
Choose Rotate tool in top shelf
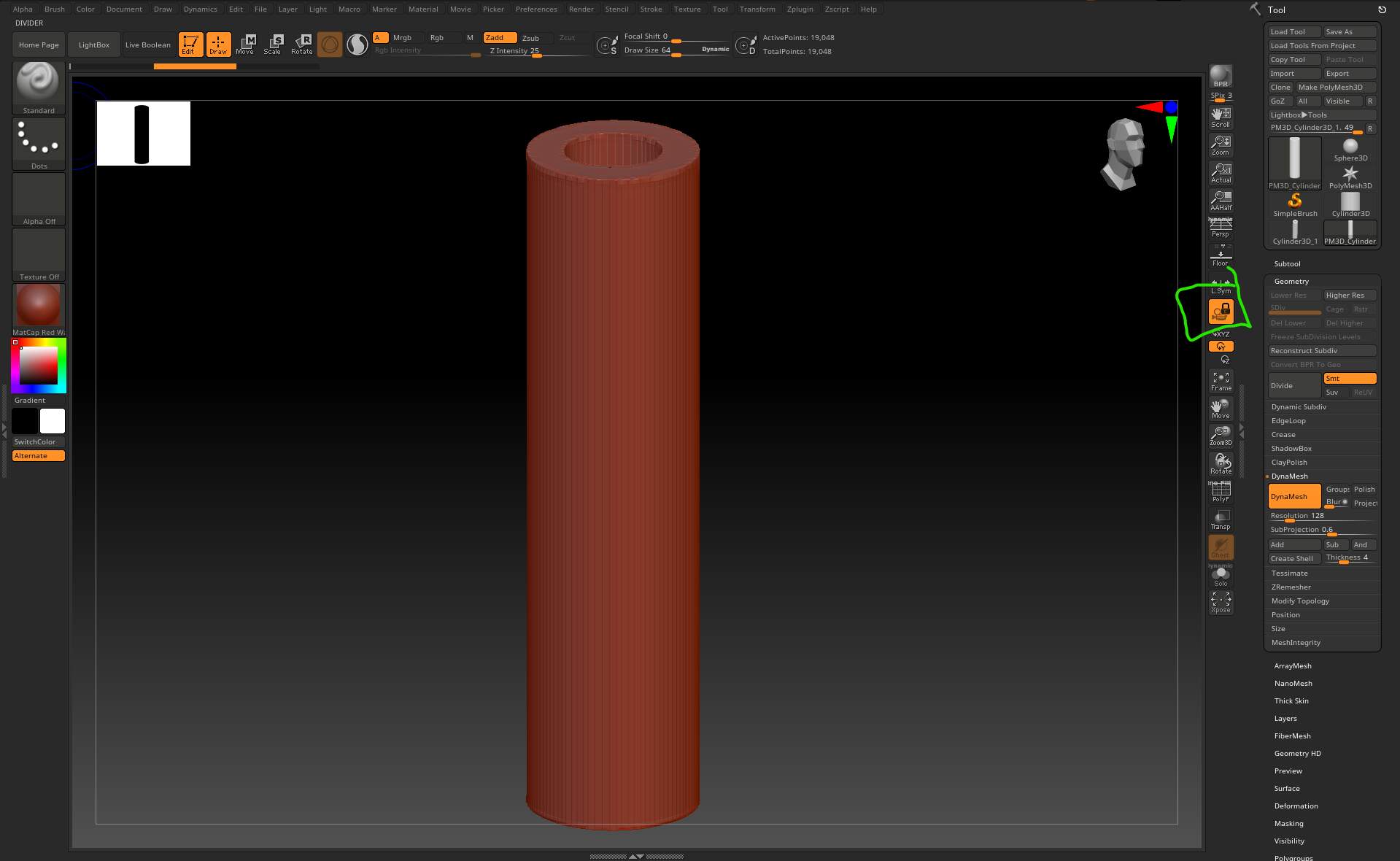301,44
